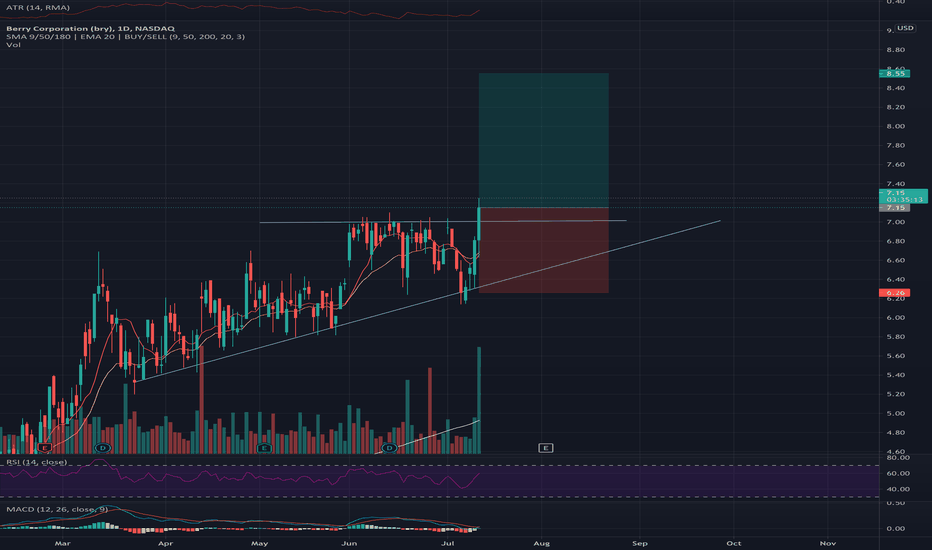
Task: Click the 8.55 profit target price label
Action: (x=895, y=73)
